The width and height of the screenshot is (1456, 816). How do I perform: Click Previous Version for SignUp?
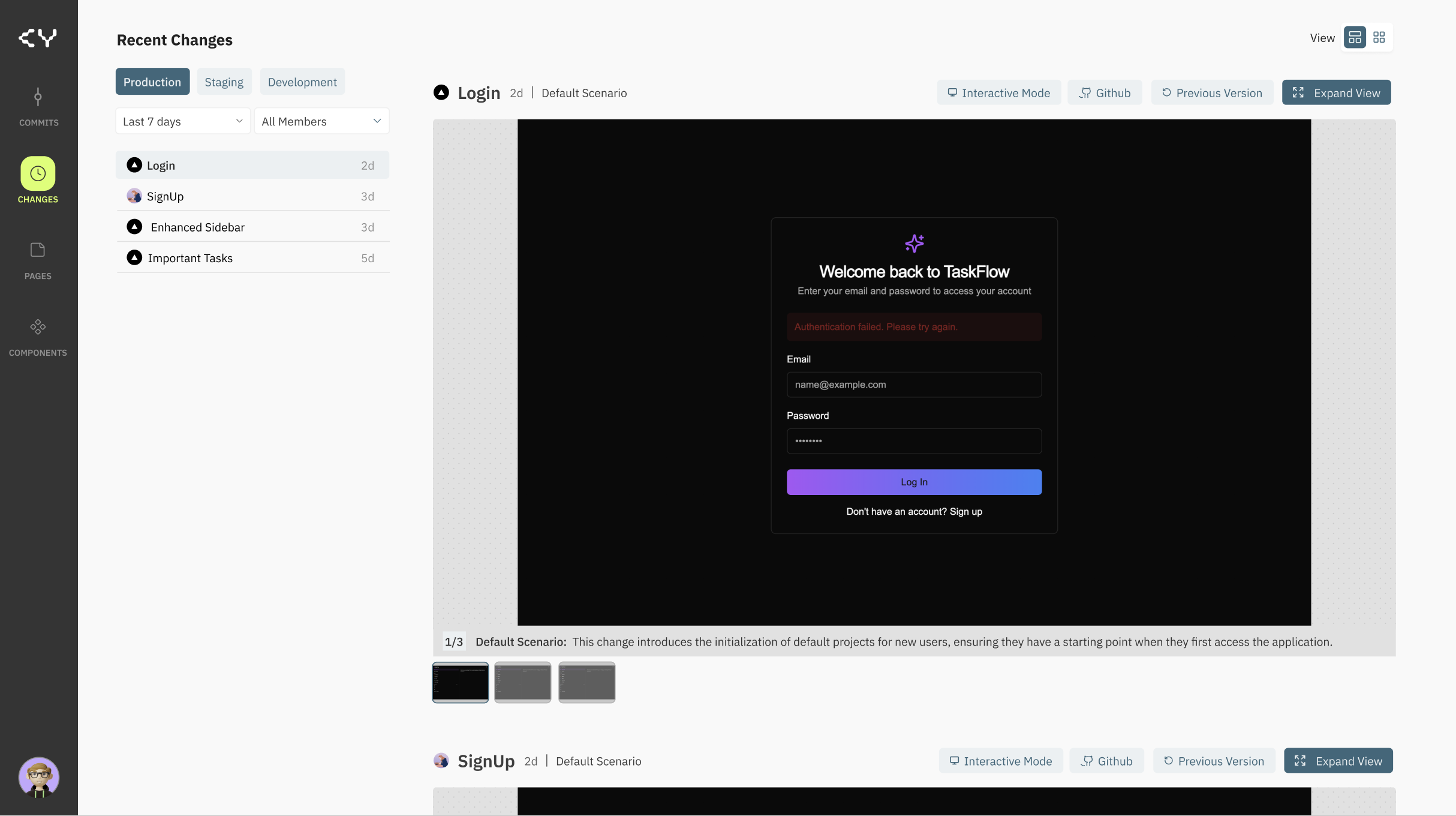click(x=1214, y=760)
